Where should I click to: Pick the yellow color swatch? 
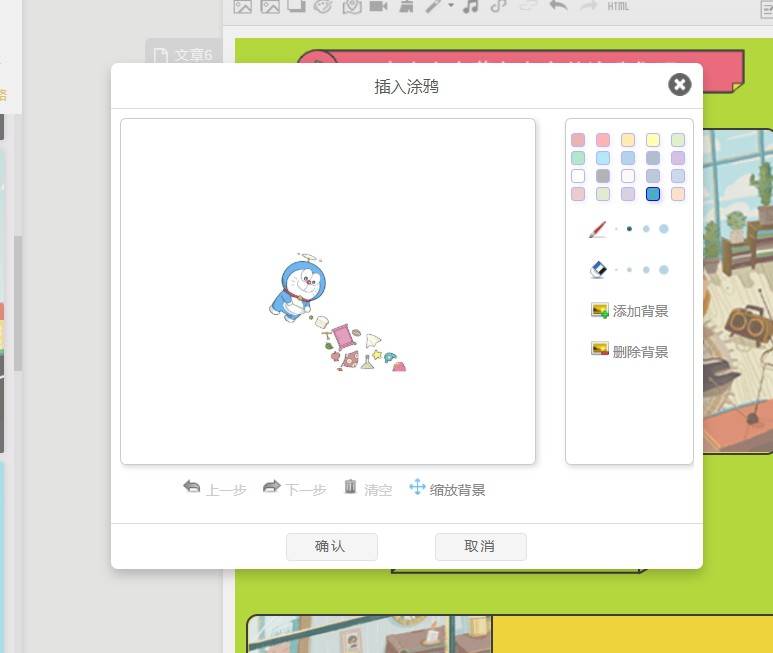[653, 140]
